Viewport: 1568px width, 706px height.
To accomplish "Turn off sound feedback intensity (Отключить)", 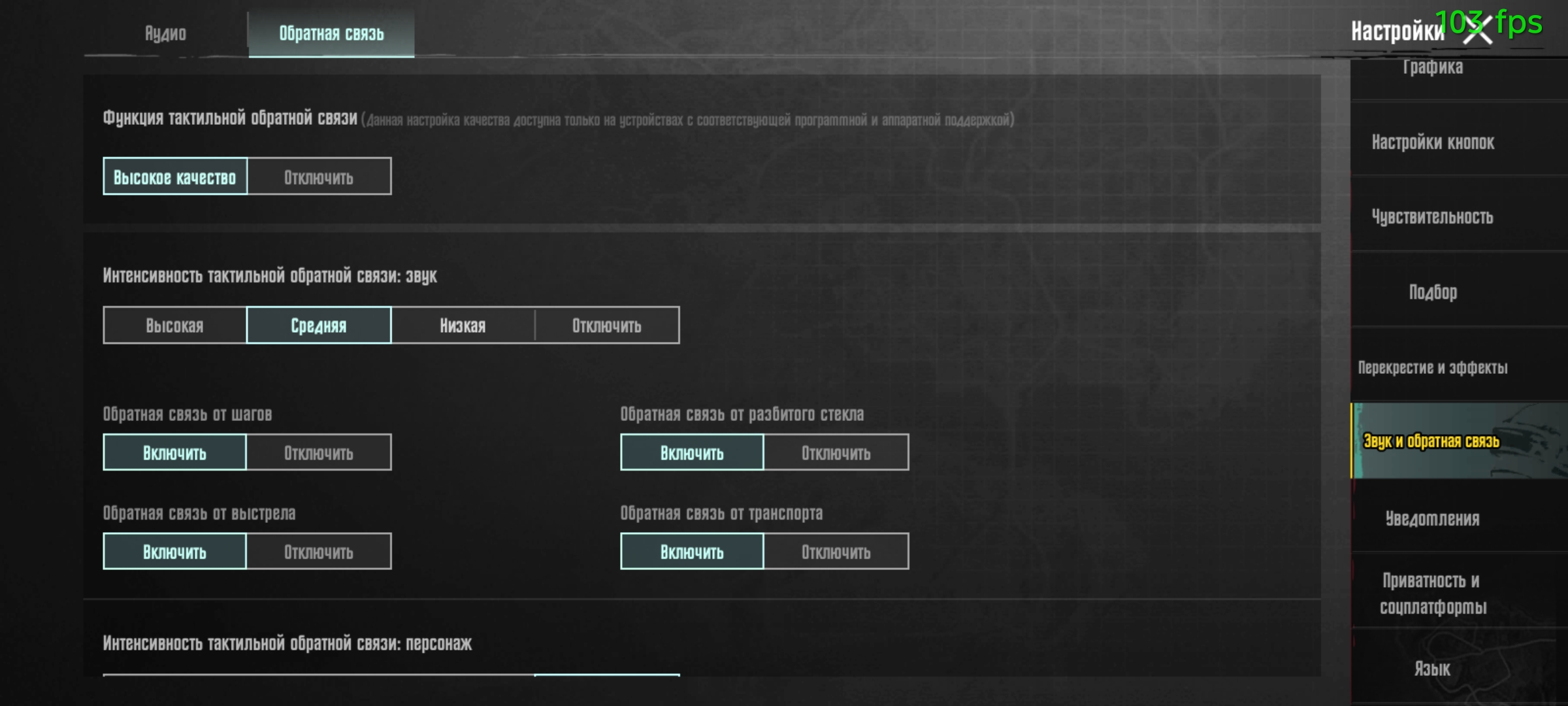I will pos(607,325).
